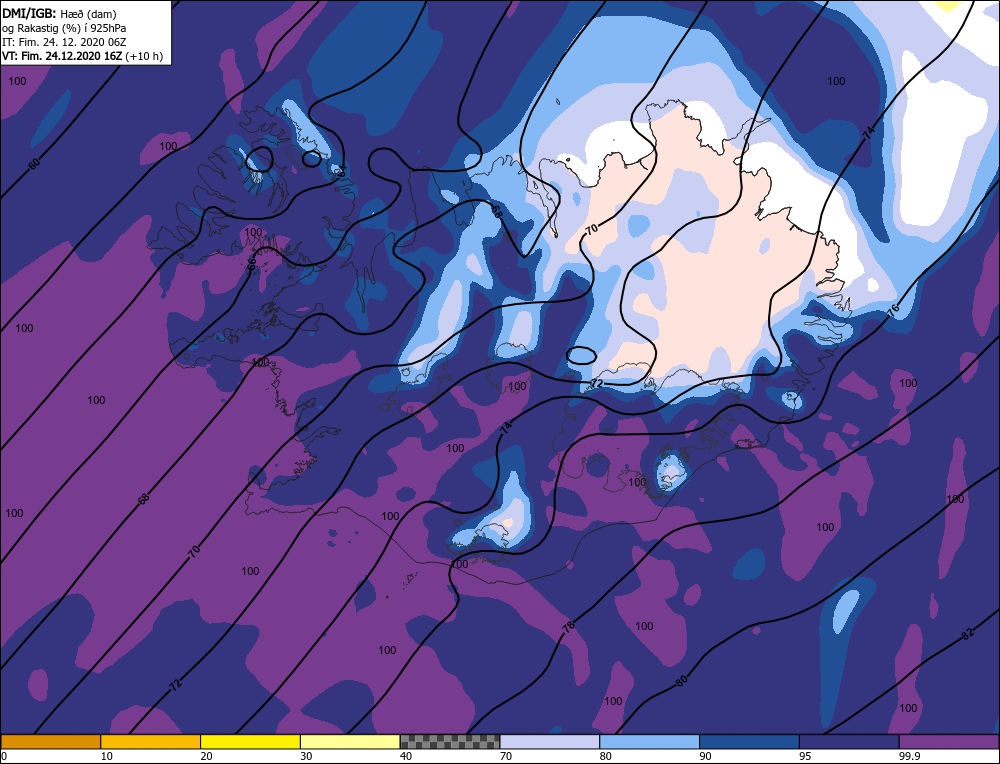Click the title line 'DMI/IGB: Hæð (dam)'
Image resolution: width=1000 pixels, height=764 pixels.
click(x=59, y=13)
